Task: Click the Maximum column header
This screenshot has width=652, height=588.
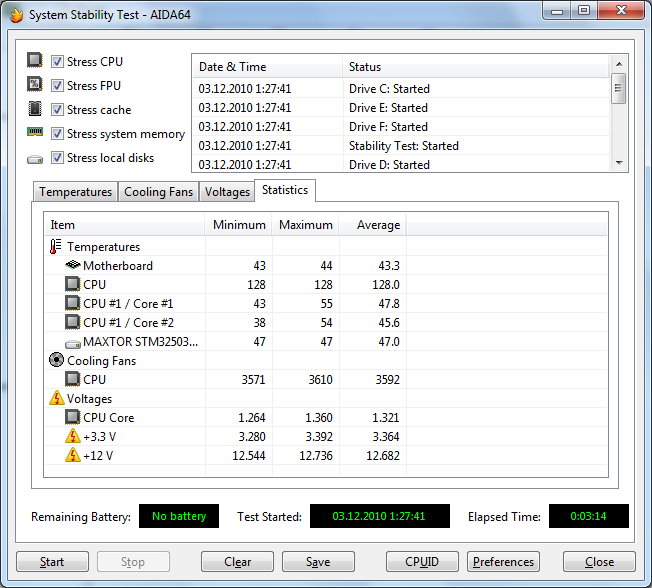Action: coord(305,225)
